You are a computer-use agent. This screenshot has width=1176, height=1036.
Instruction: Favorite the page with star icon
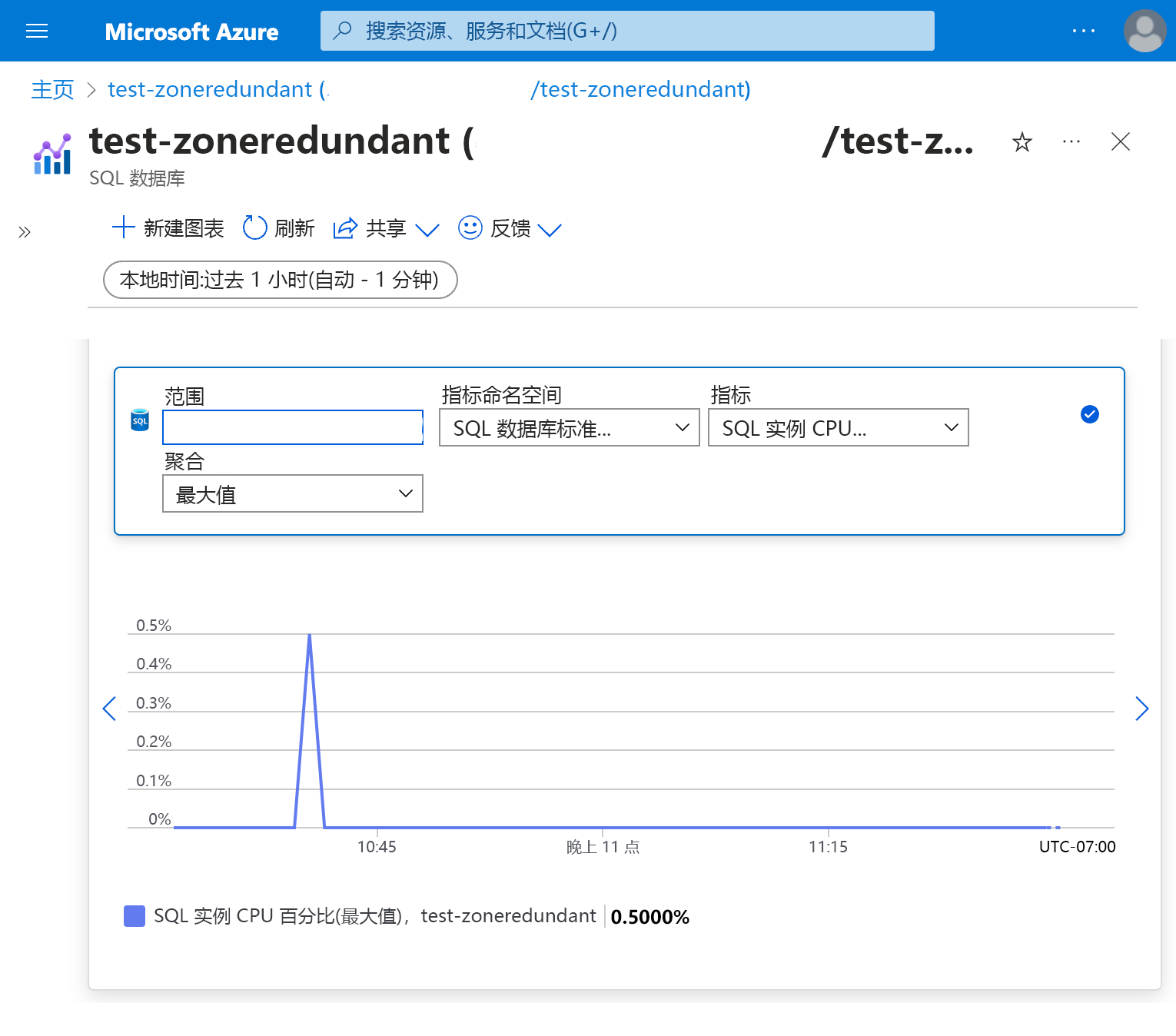[x=1022, y=142]
